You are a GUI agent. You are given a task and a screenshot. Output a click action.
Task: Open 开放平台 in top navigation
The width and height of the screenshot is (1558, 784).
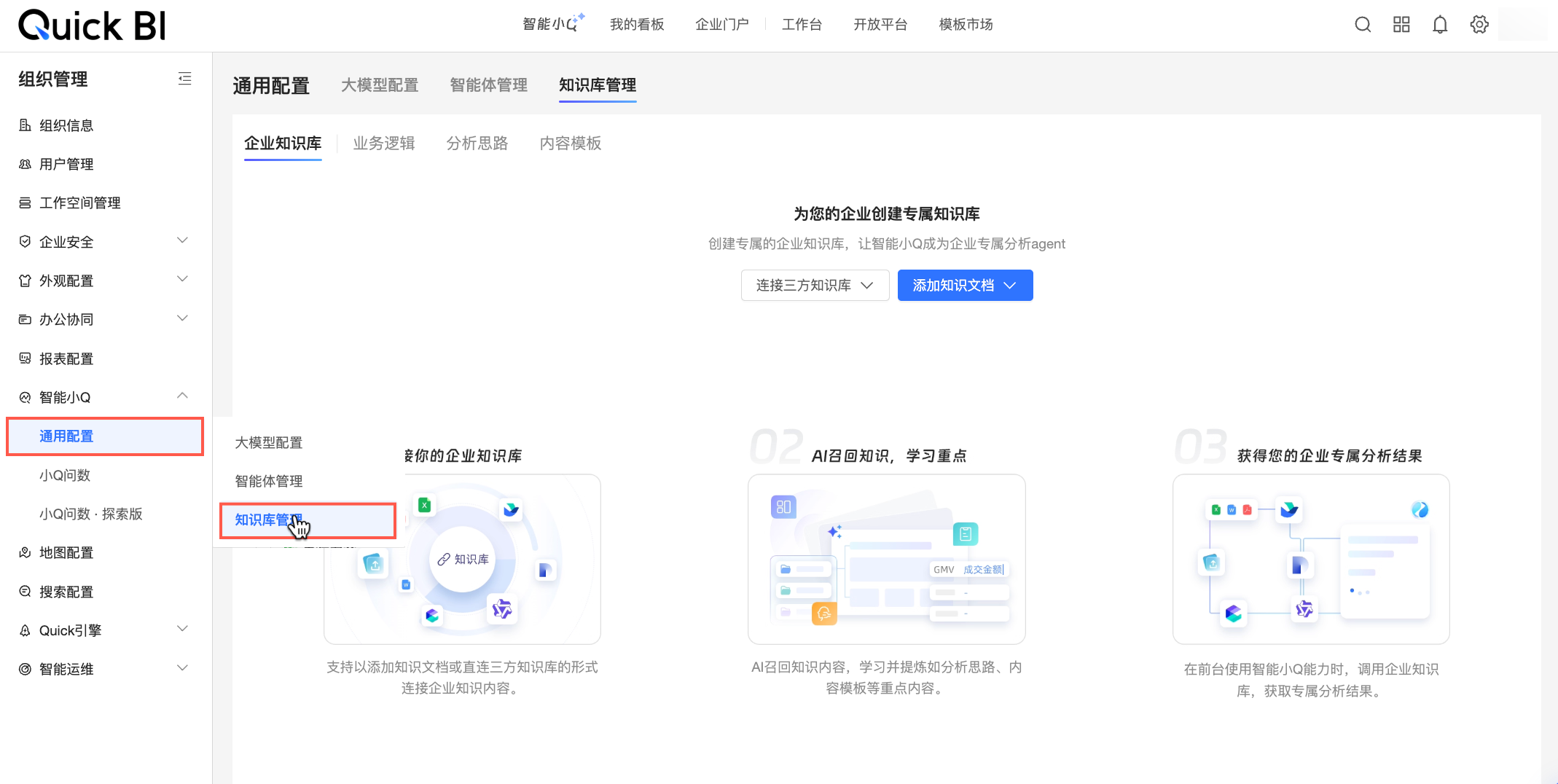[x=880, y=24]
